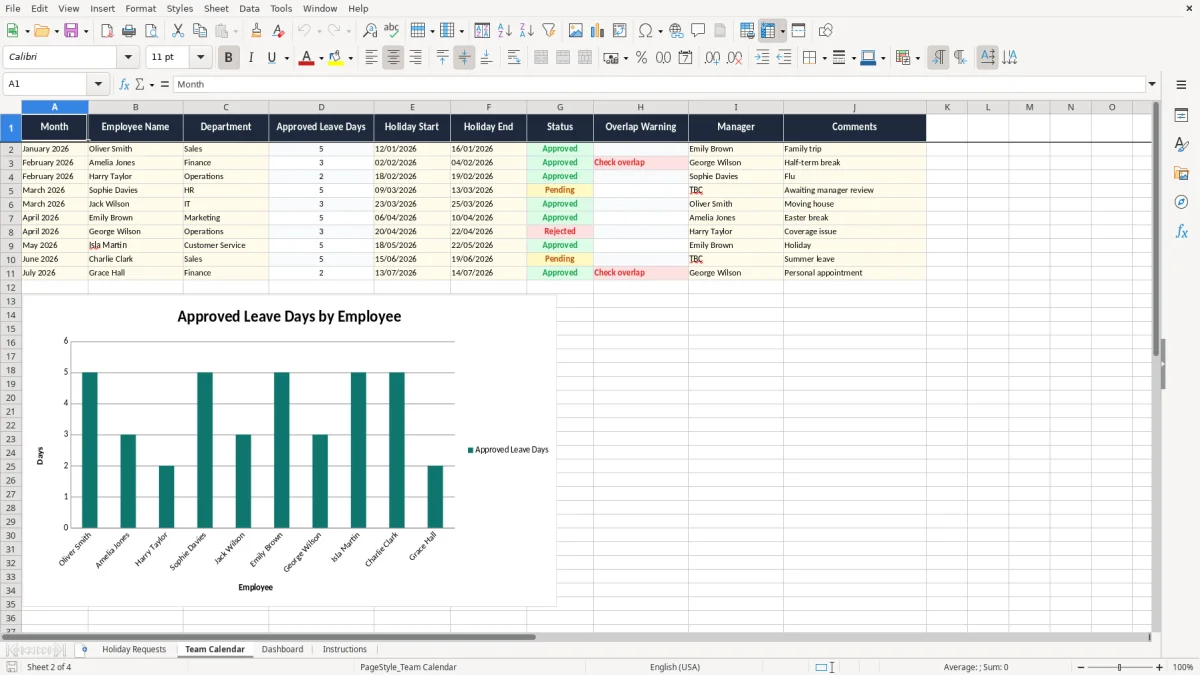Screen dimensions: 1200x675
Task: Click the Copy icon
Action: coord(200,31)
